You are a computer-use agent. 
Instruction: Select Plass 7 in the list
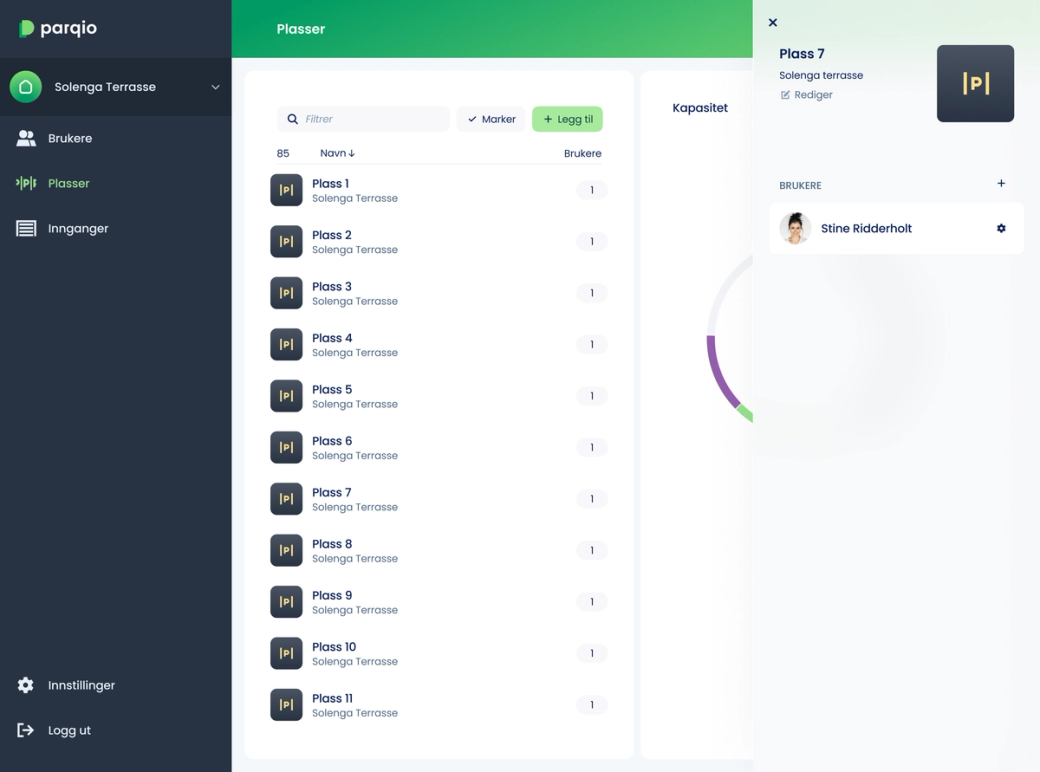click(x=439, y=499)
